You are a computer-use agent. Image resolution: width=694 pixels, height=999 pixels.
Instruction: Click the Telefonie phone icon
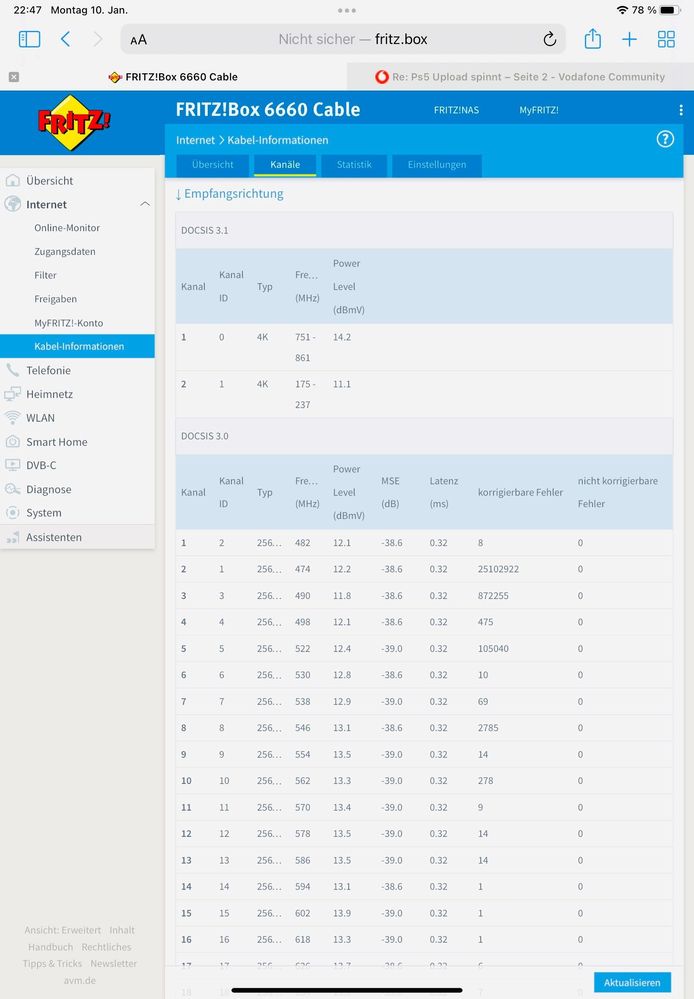(x=12, y=370)
